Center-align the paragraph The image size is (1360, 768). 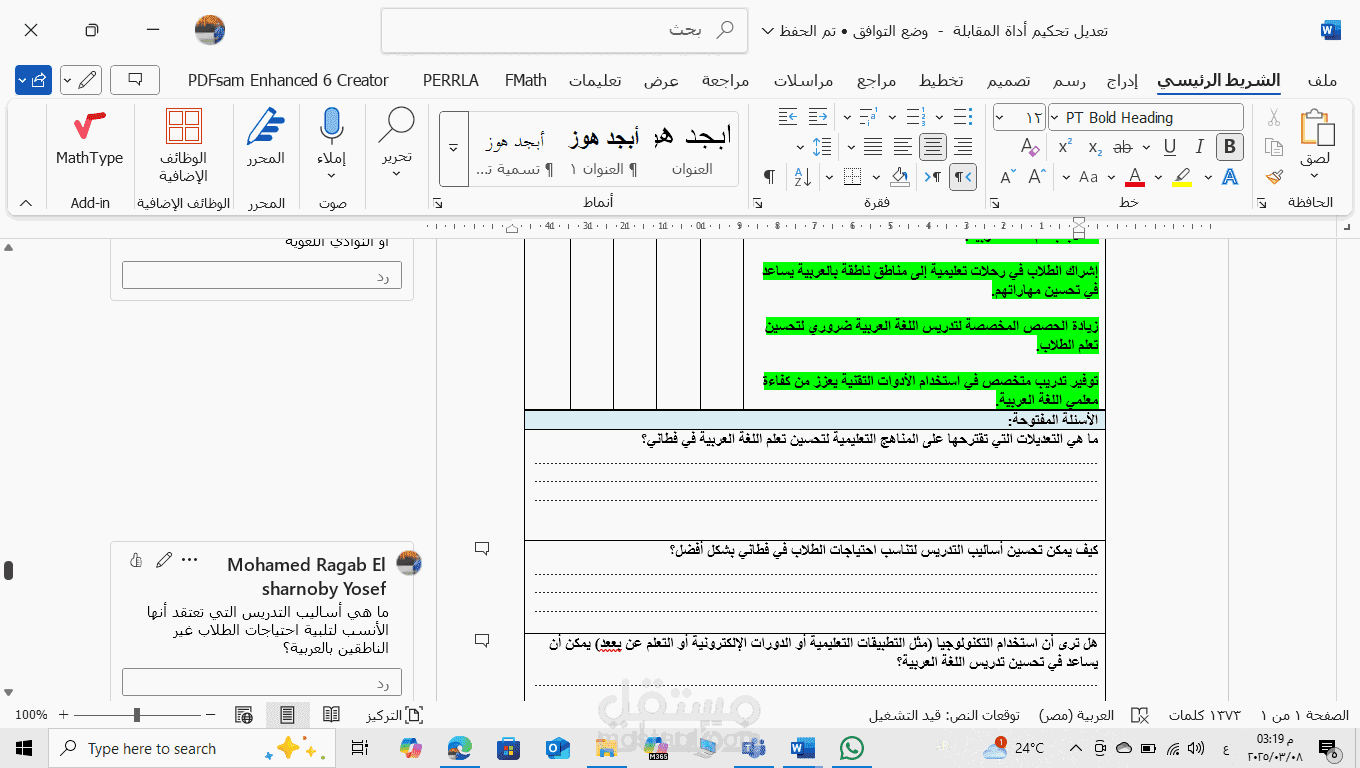point(932,147)
